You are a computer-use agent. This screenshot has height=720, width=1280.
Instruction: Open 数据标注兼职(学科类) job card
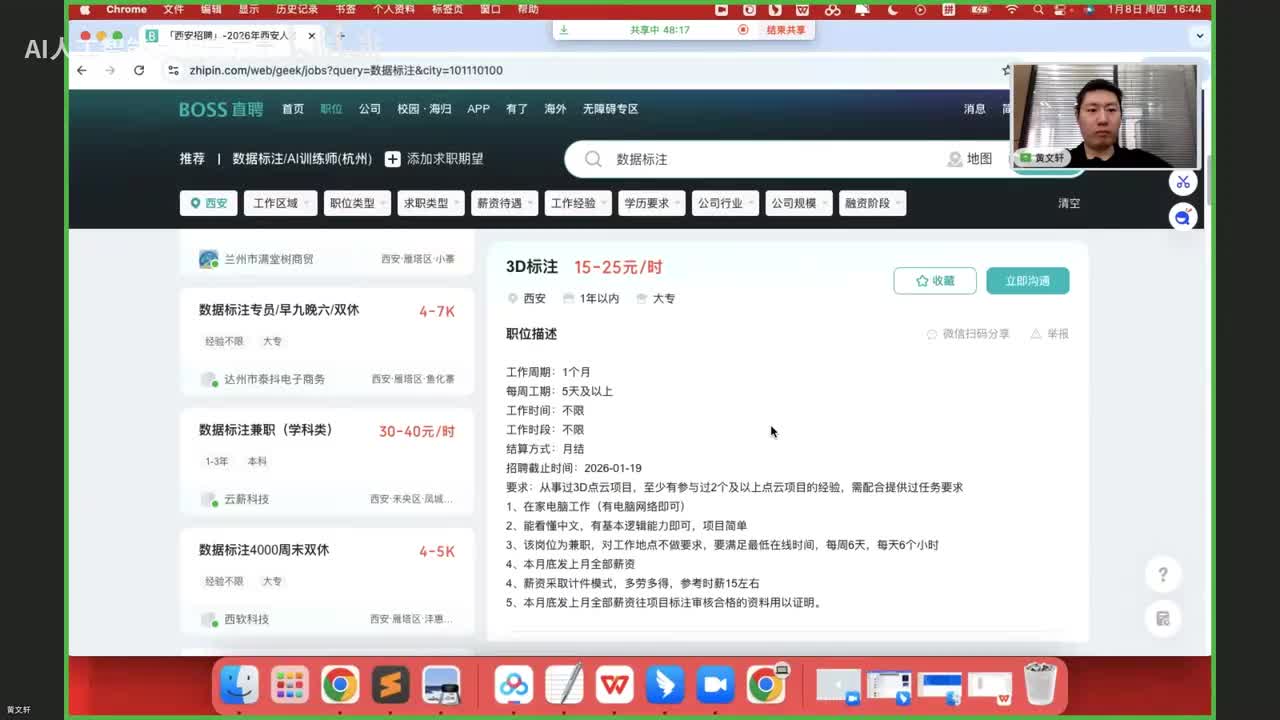pos(327,464)
